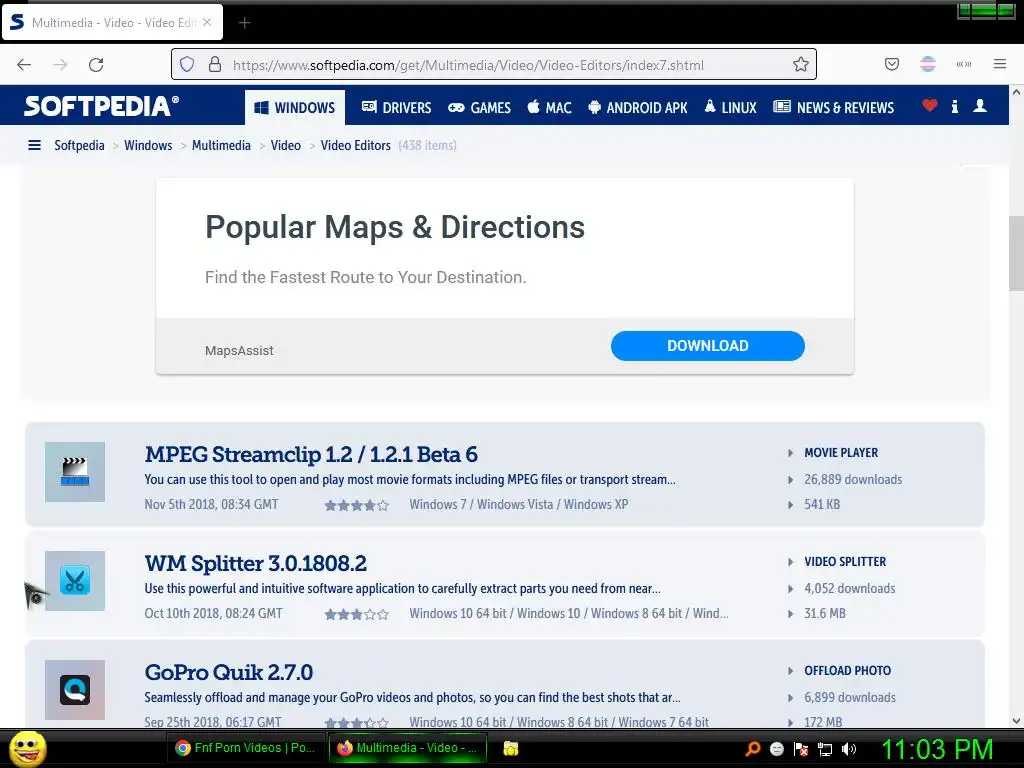Click the 31.6 MB file size text
Image resolution: width=1024 pixels, height=768 pixels.
point(825,613)
